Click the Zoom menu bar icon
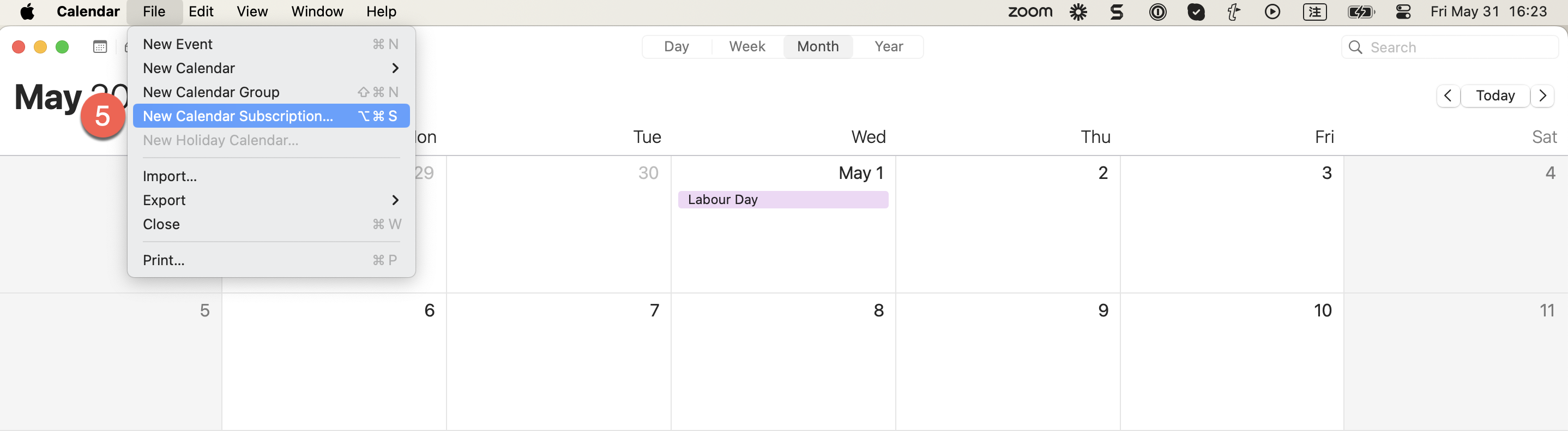Screen dimensions: 1568x431 coord(1030,11)
